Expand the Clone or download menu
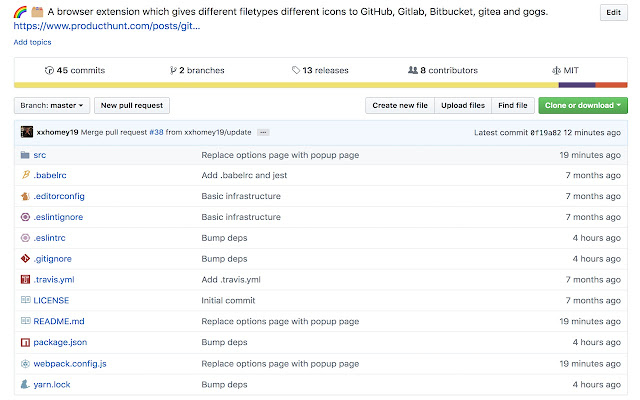Viewport: 640px width, 400px height. [x=583, y=105]
